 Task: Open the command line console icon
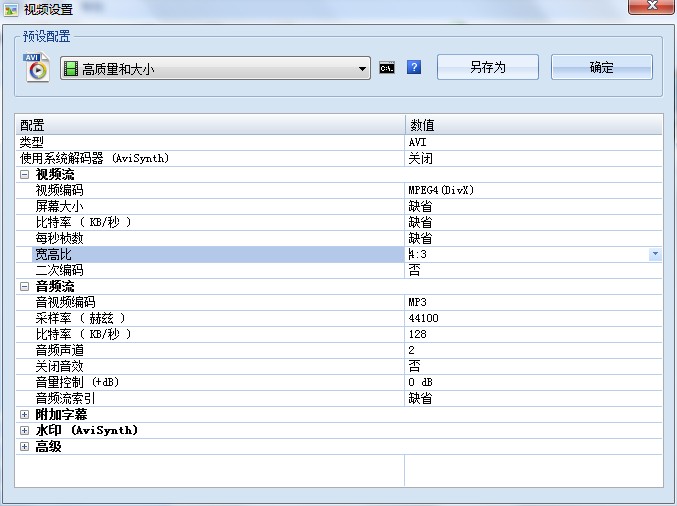[x=386, y=68]
